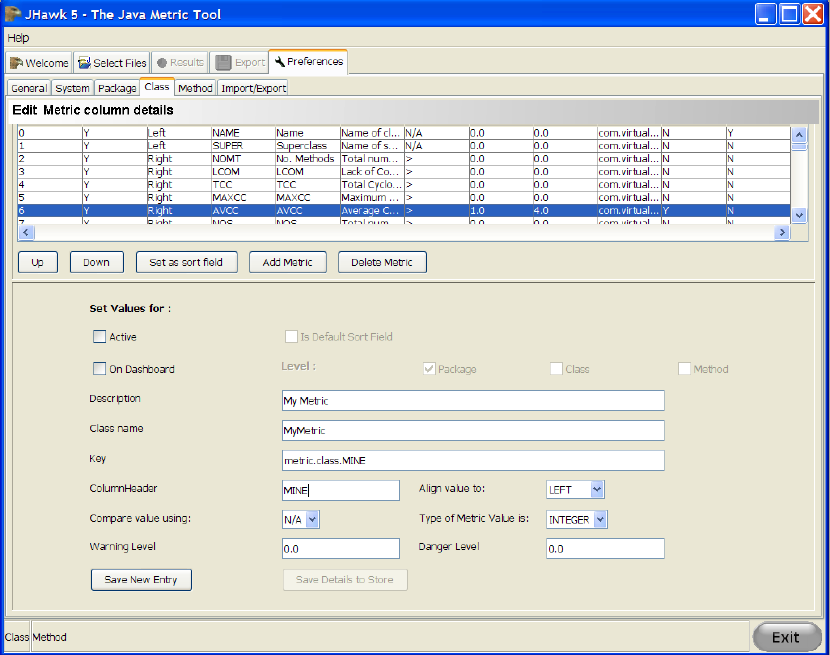Image resolution: width=830 pixels, height=655 pixels.
Task: Click the Description text field
Action: point(473,400)
